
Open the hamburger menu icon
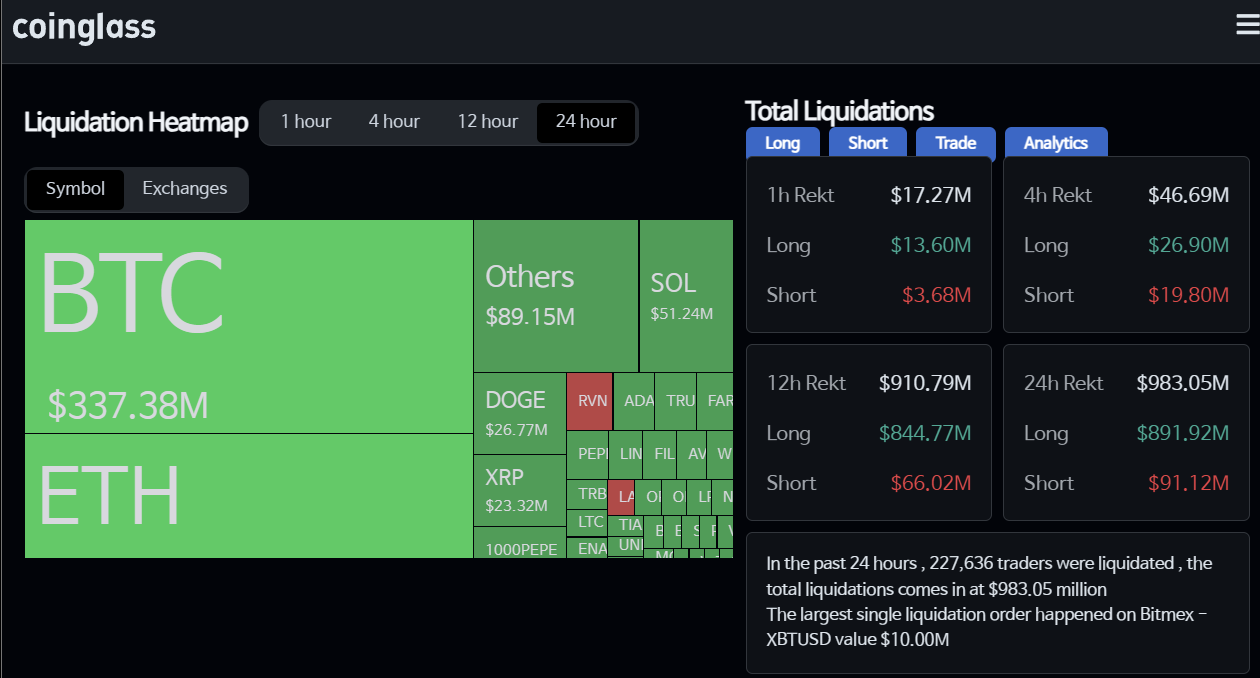1246,26
